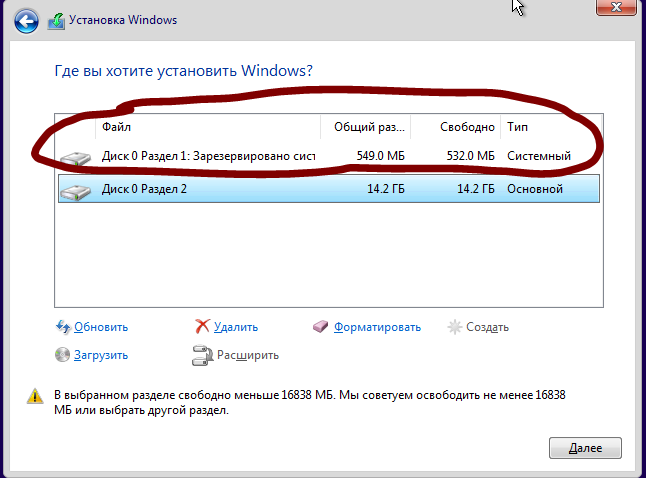Click the Создать partition link
646x478 pixels.
point(487,327)
